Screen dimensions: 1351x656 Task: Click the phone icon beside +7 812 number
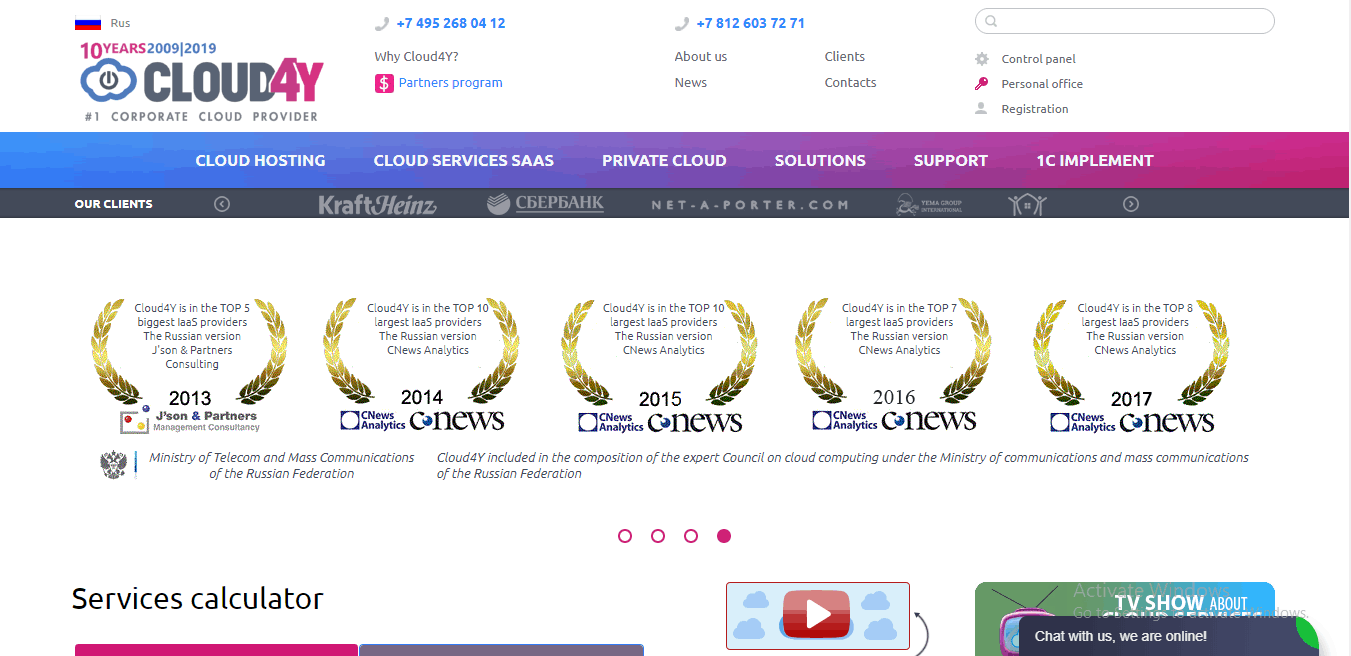tap(682, 24)
